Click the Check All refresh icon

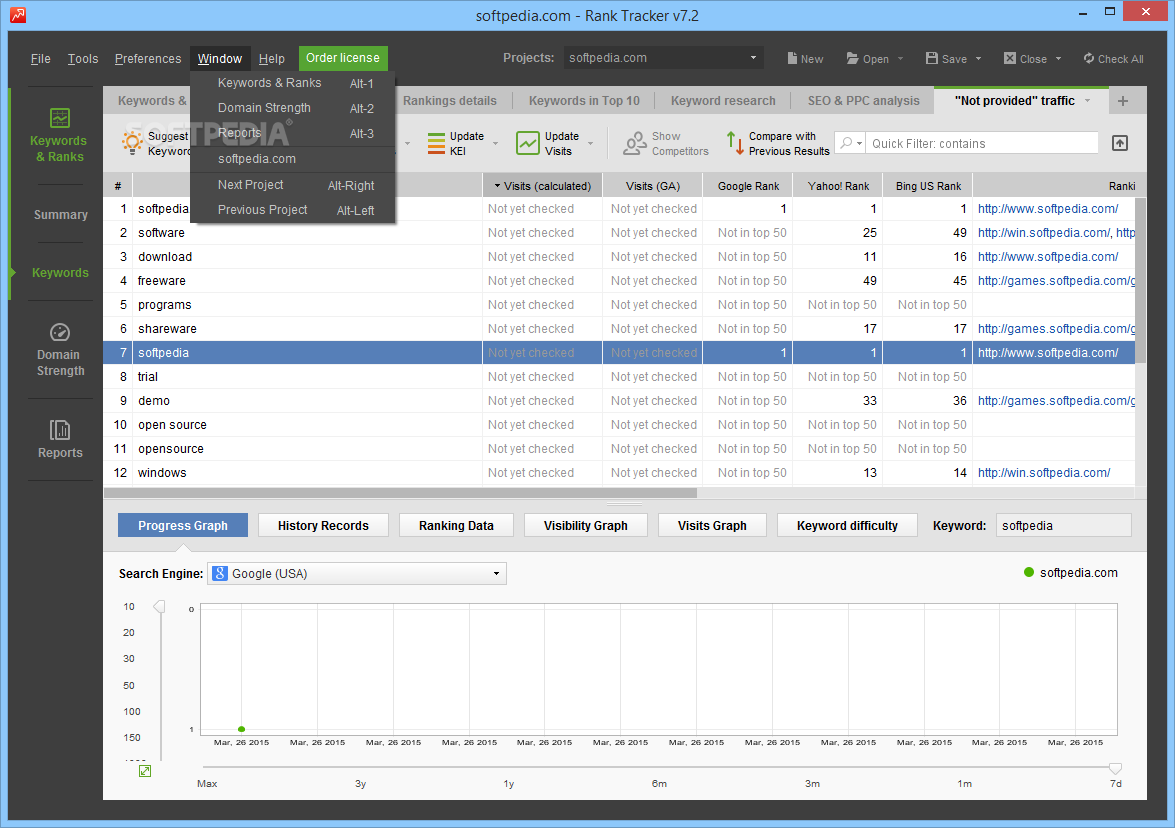tap(1088, 58)
